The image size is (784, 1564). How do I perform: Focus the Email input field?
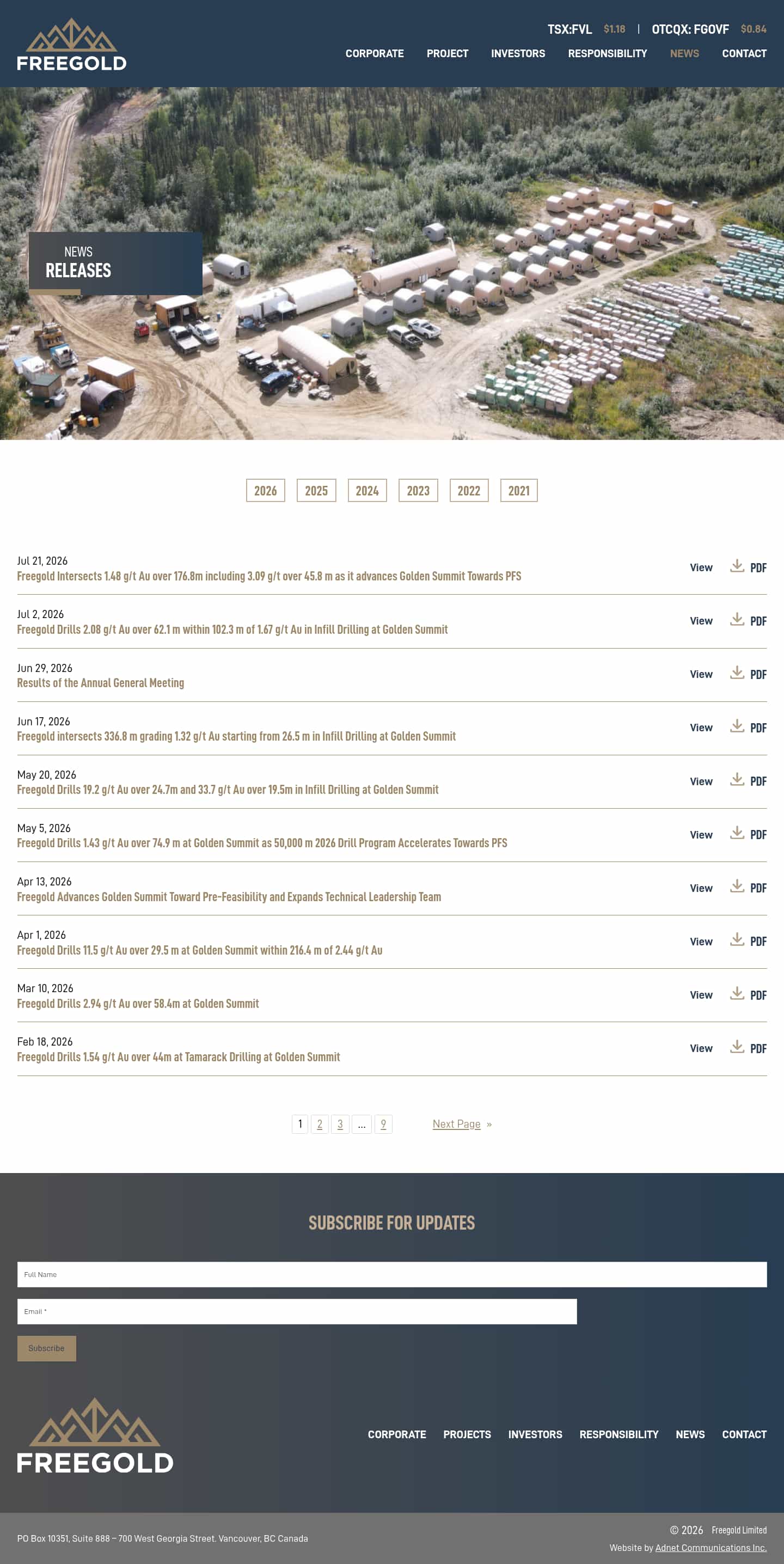297,1311
